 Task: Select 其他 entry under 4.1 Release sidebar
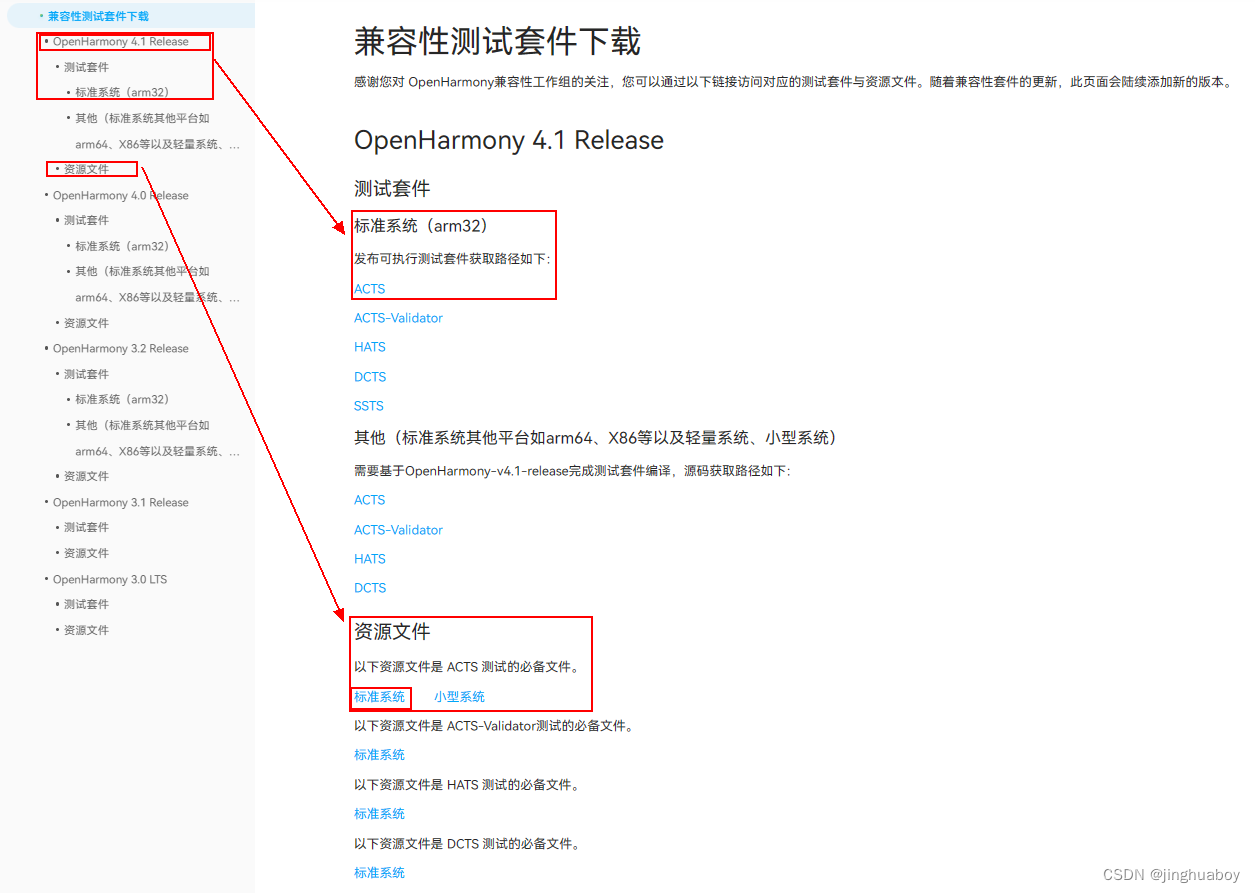157,131
